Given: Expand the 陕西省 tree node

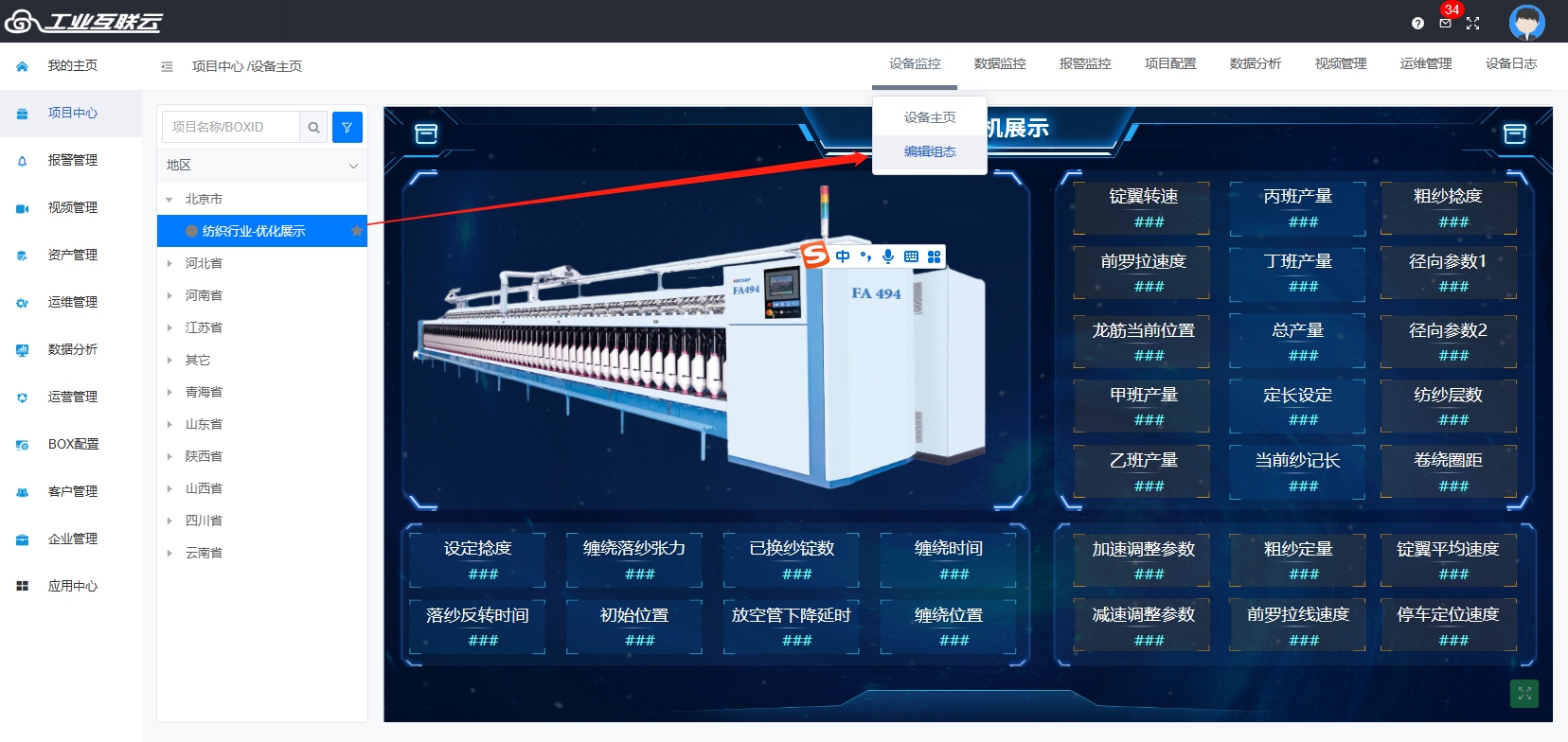Looking at the screenshot, I should (x=169, y=457).
